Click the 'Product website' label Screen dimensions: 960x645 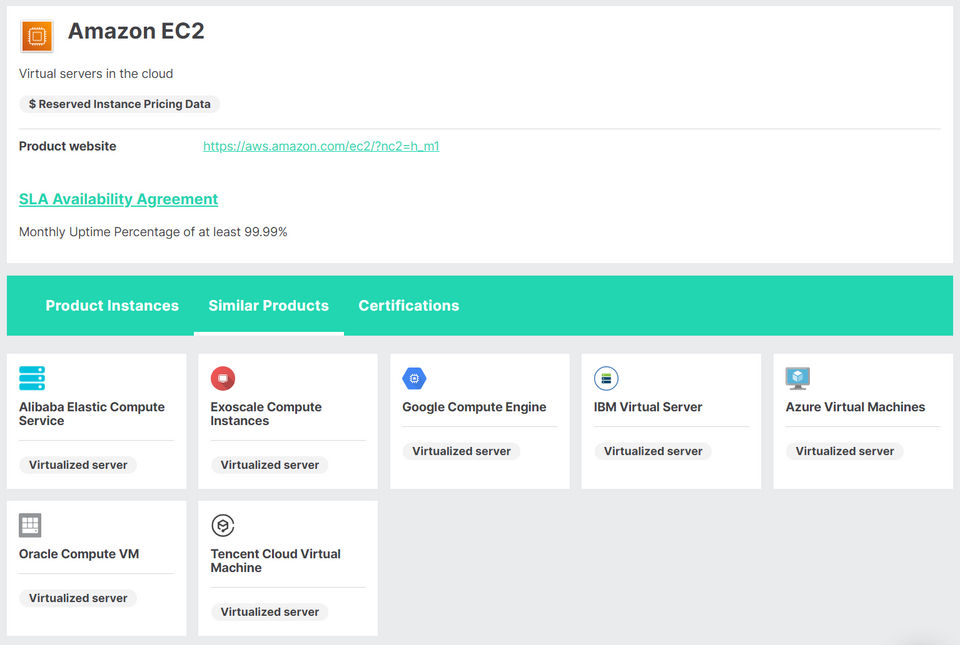67,146
